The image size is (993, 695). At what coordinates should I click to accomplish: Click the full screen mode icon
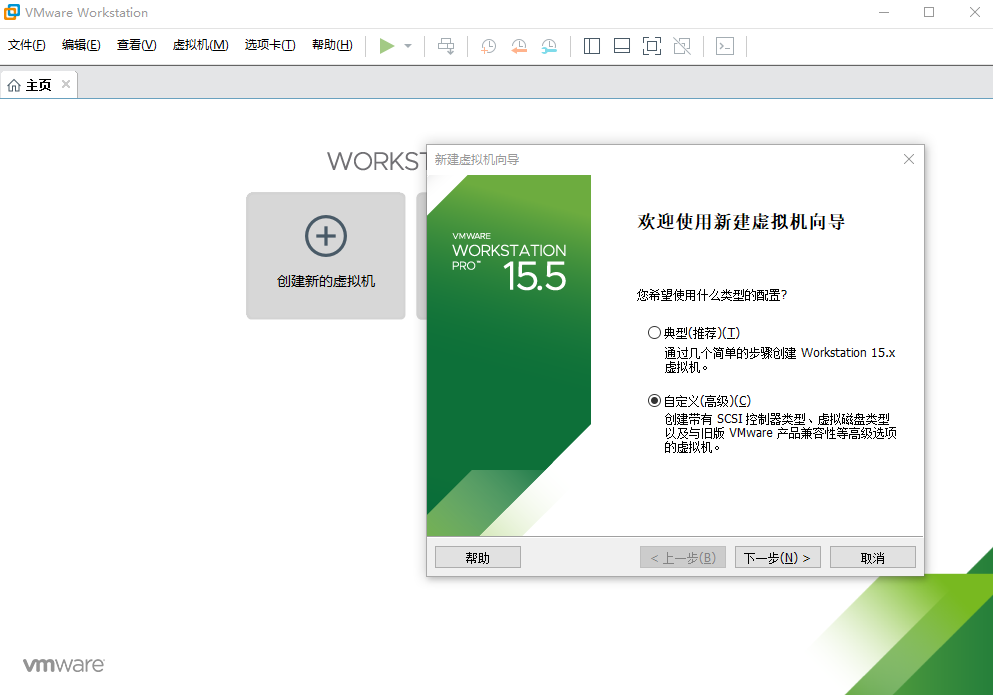(x=652, y=46)
